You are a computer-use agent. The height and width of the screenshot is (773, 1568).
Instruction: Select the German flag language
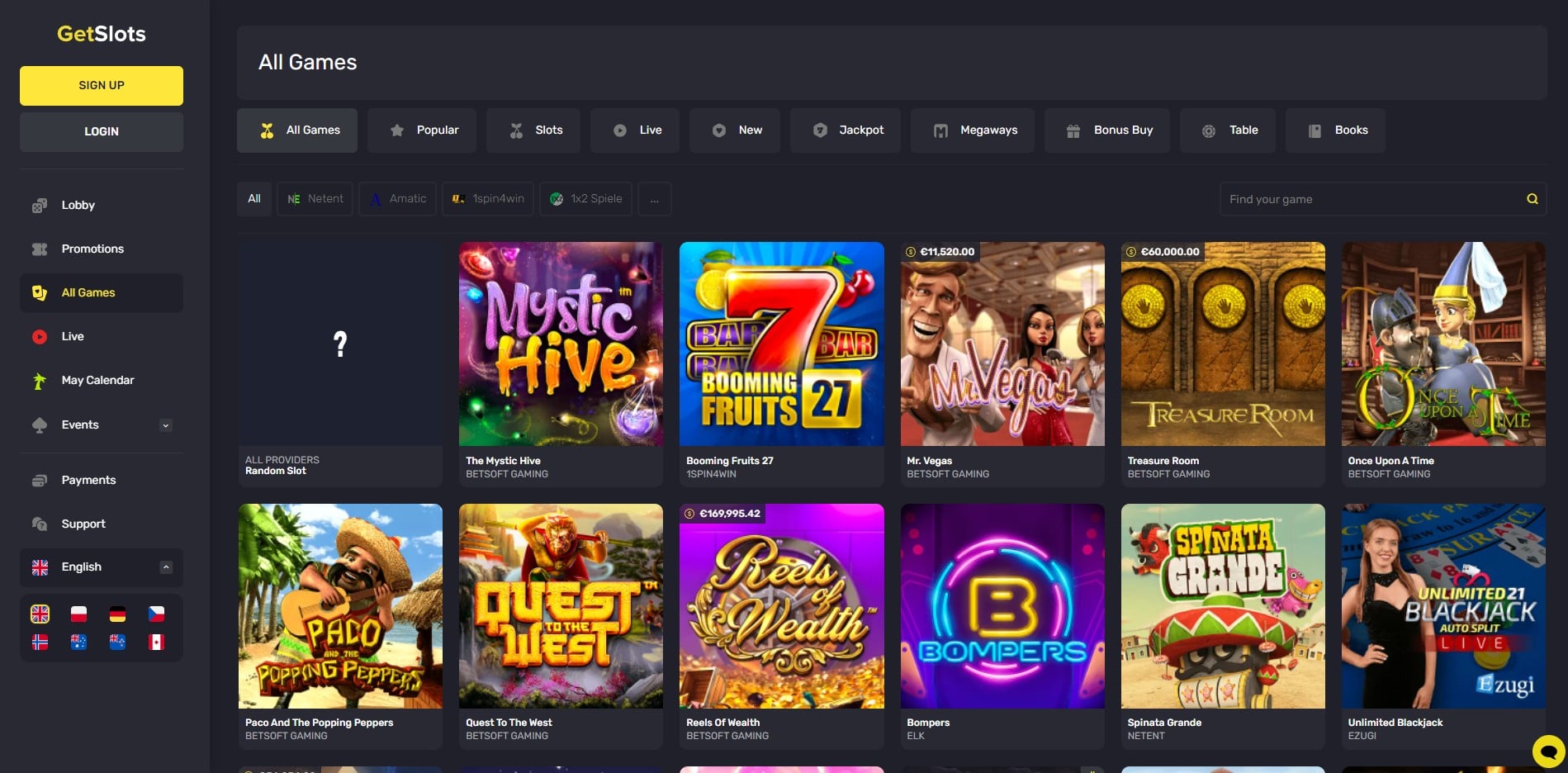click(x=117, y=614)
